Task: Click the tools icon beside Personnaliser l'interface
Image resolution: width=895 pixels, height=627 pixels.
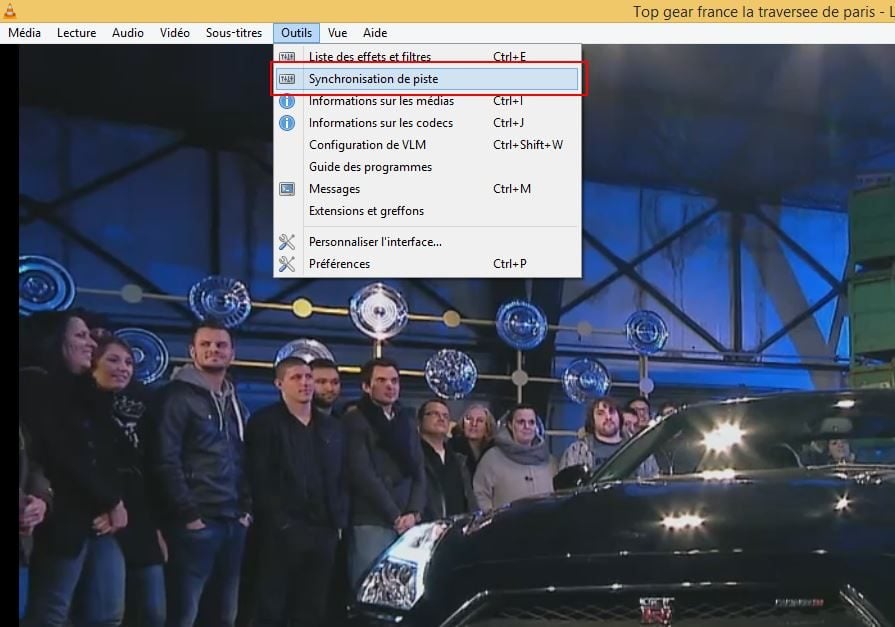Action: click(x=287, y=242)
